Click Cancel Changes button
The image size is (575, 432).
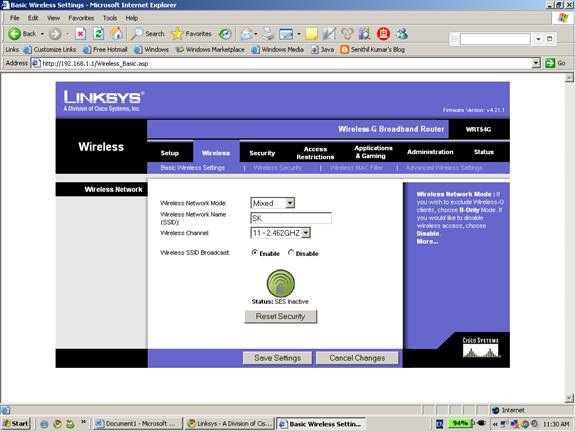(x=357, y=358)
